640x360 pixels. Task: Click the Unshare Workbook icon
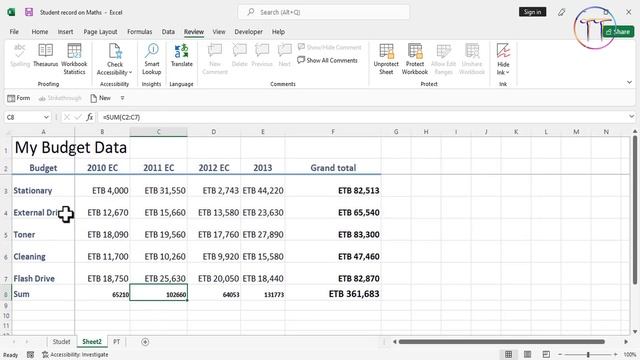pyautogui.click(x=472, y=59)
